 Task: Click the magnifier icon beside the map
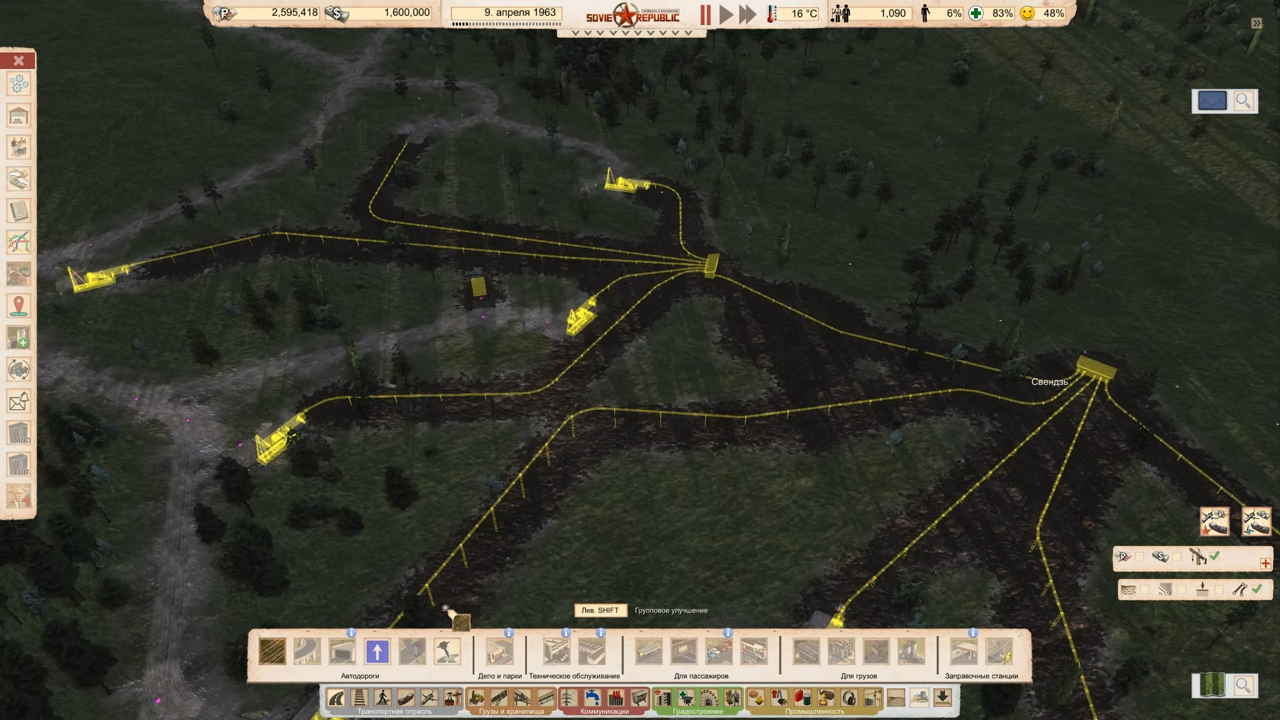[1243, 685]
